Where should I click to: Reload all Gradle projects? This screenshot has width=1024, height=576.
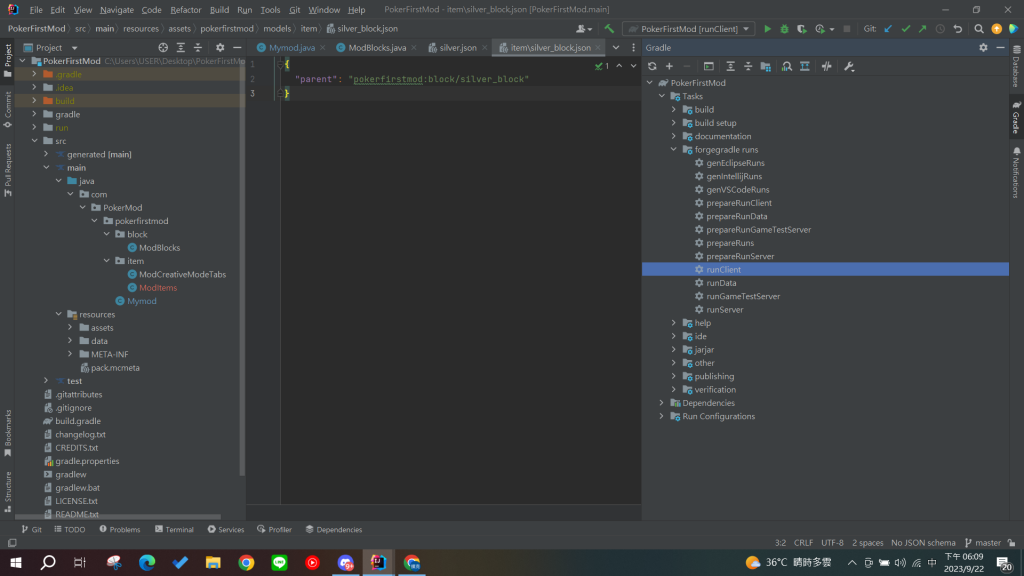[x=652, y=66]
